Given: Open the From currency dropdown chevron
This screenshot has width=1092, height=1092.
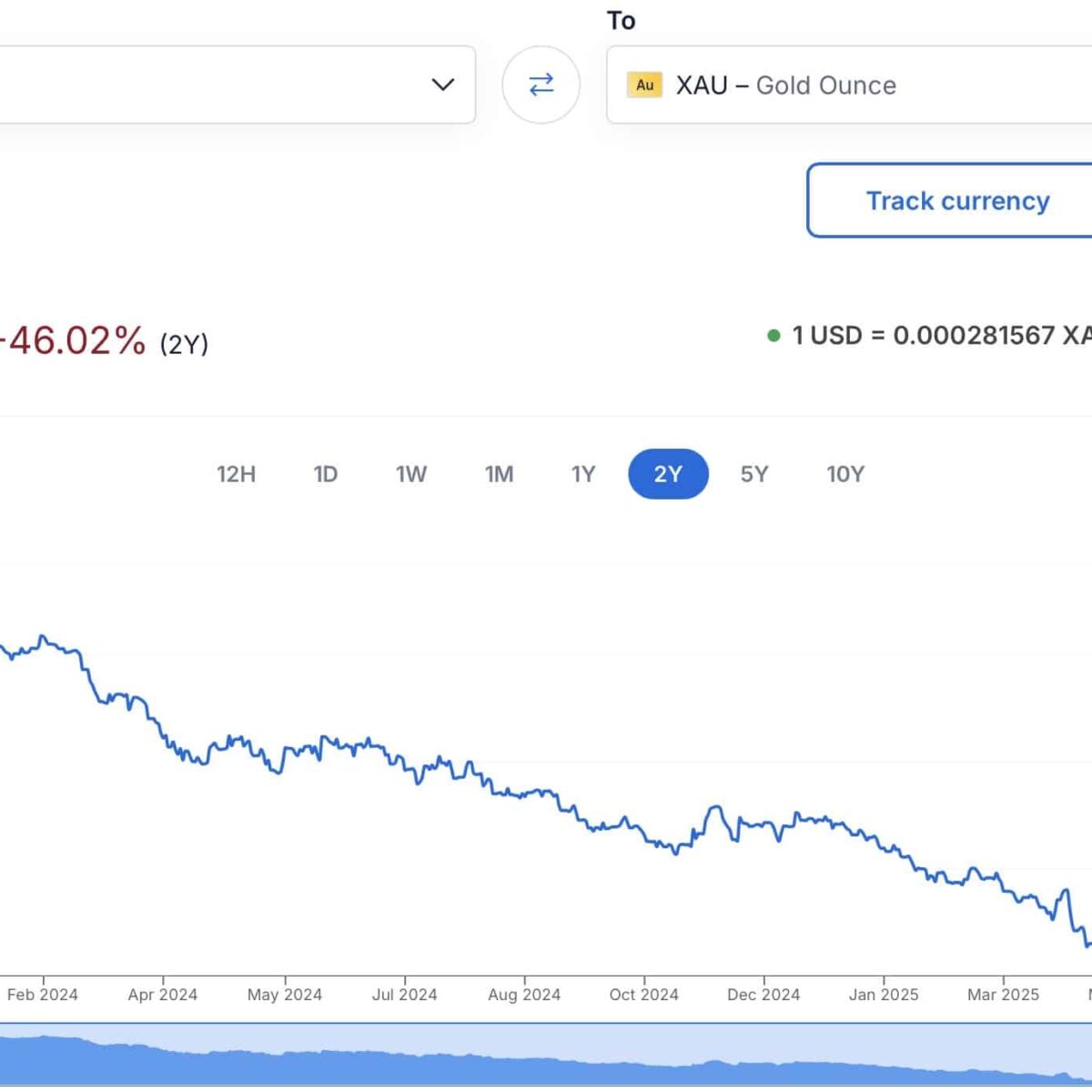Looking at the screenshot, I should [443, 85].
